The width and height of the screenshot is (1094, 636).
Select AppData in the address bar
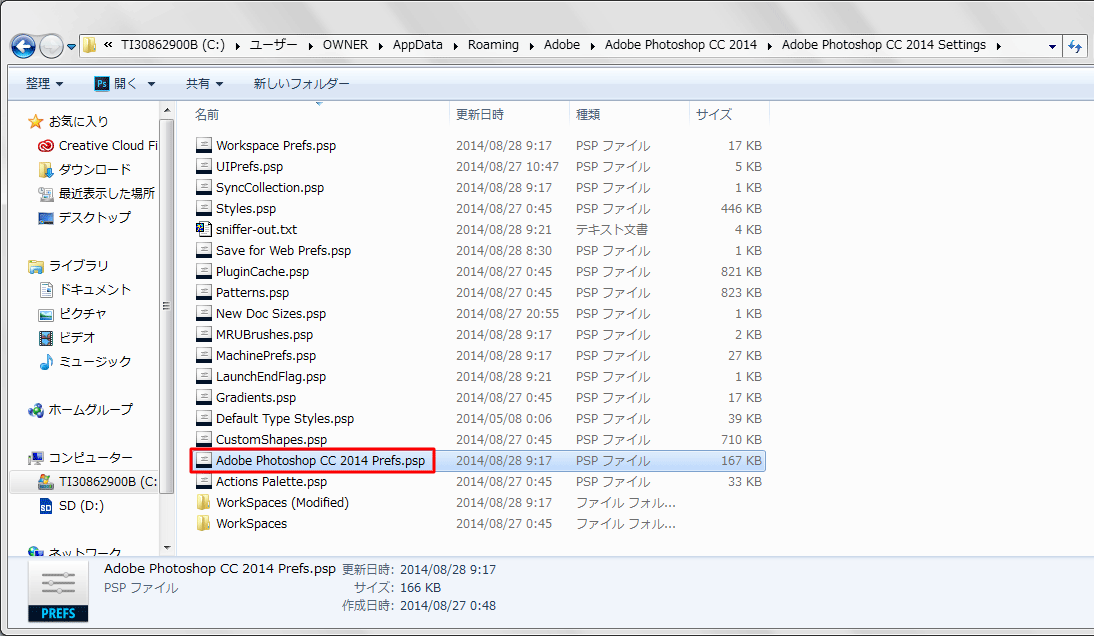click(x=417, y=45)
